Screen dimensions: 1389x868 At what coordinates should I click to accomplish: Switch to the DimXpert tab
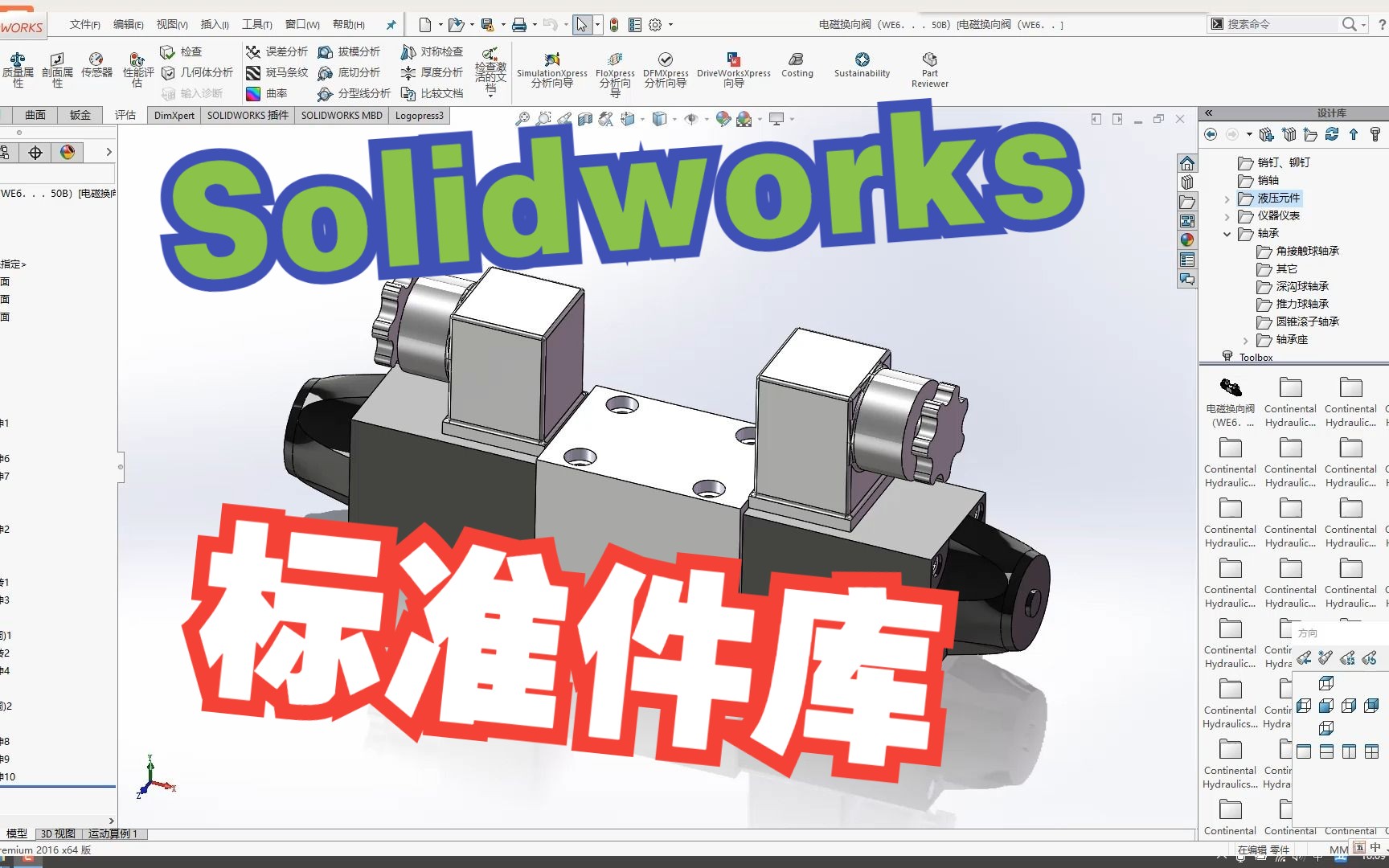(174, 115)
